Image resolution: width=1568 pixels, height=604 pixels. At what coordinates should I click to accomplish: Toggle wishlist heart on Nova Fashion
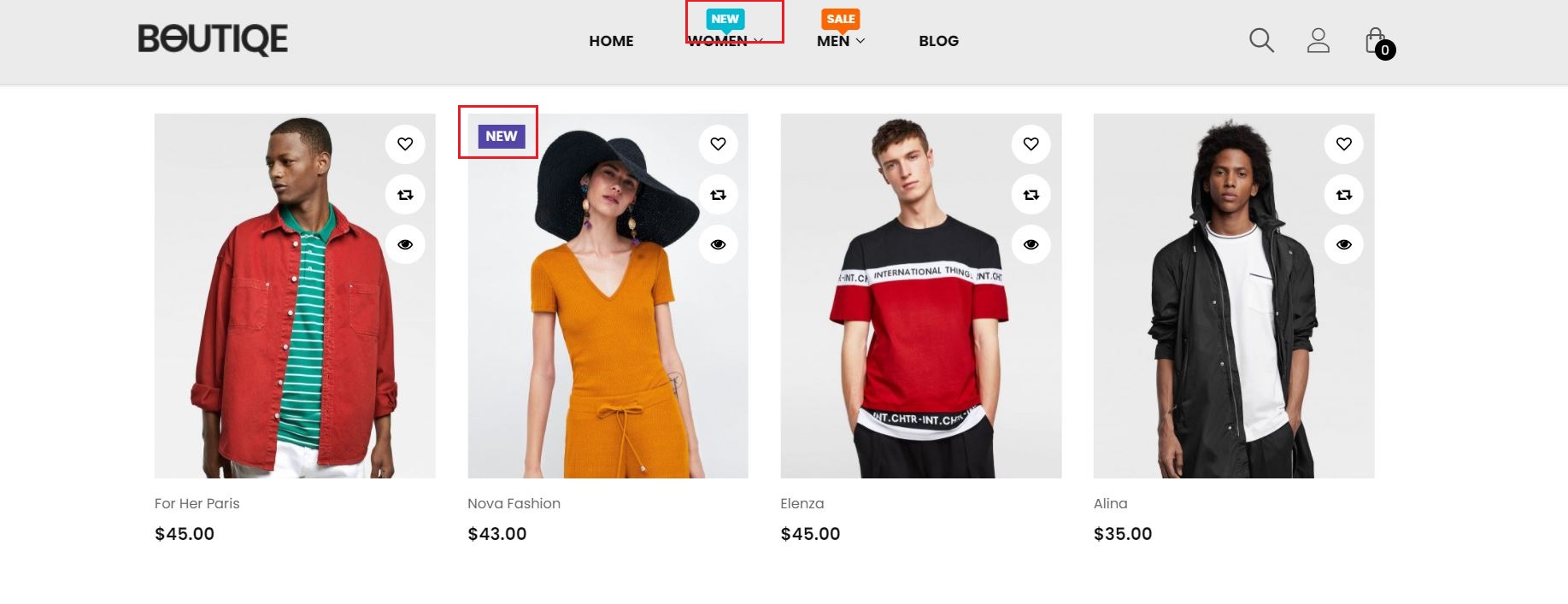718,144
